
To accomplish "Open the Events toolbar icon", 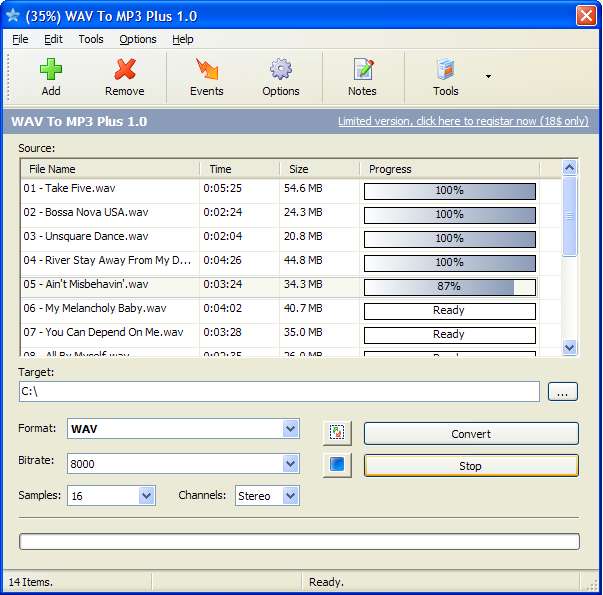I will tap(207, 69).
